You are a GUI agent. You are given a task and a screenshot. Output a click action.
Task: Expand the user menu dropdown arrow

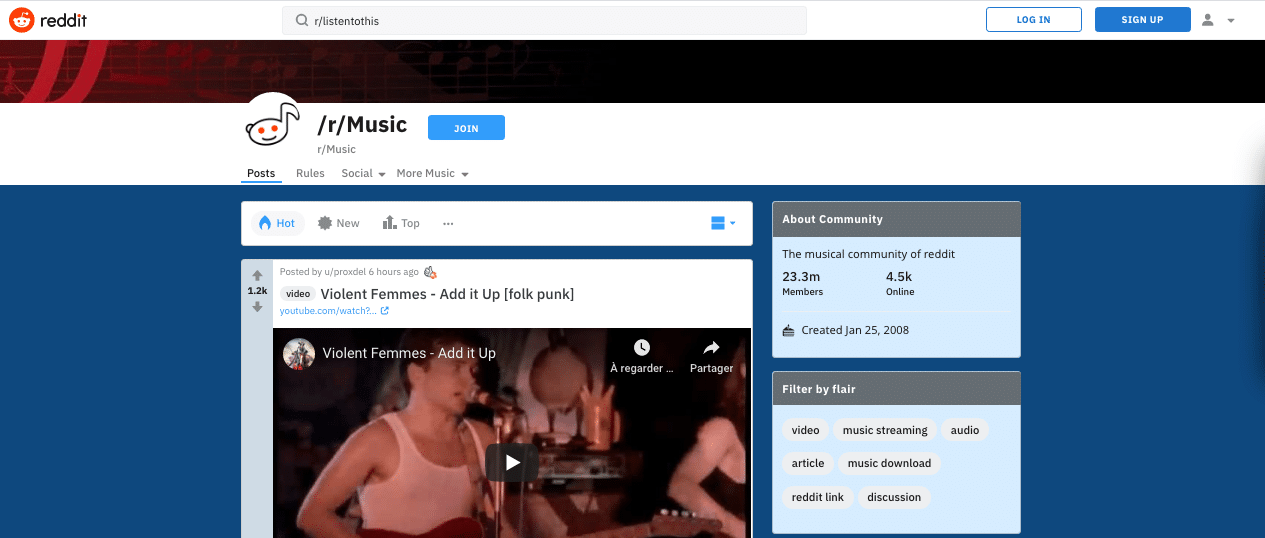[x=1231, y=21]
